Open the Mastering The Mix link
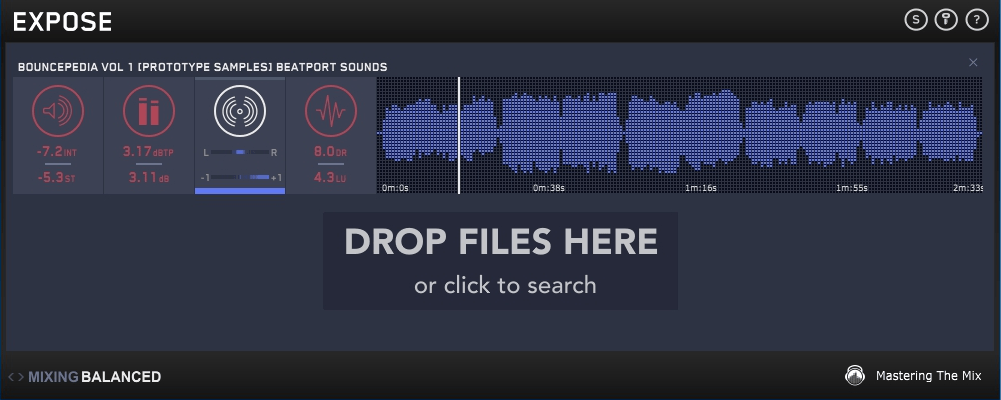The width and height of the screenshot is (1001, 400). point(928,376)
